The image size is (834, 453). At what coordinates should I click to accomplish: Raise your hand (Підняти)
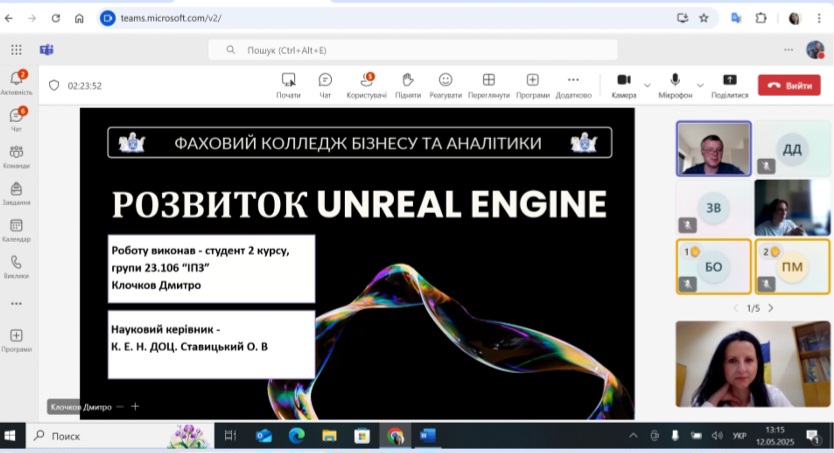pyautogui.click(x=407, y=84)
